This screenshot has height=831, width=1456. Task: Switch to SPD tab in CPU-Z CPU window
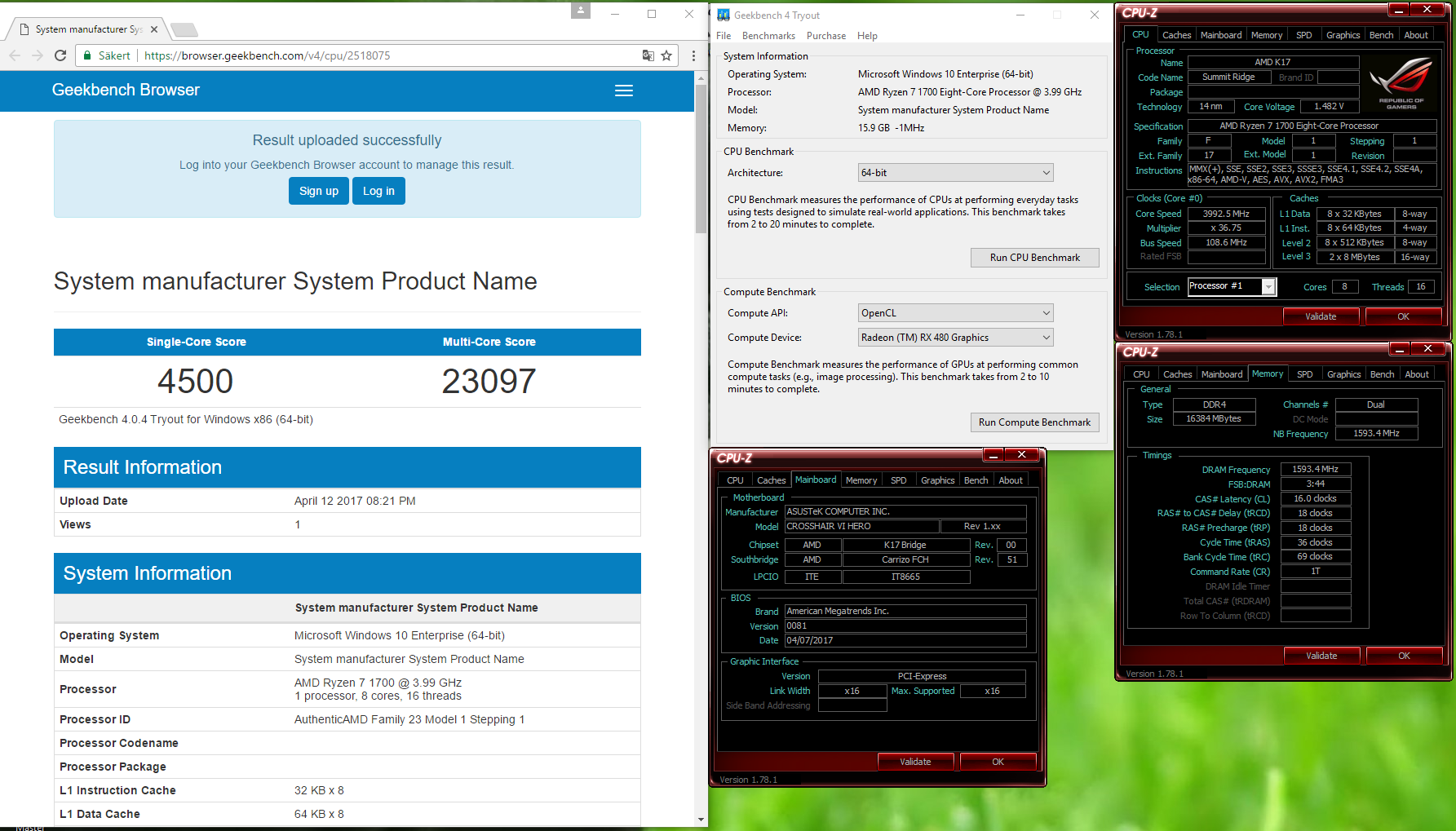tap(1304, 35)
